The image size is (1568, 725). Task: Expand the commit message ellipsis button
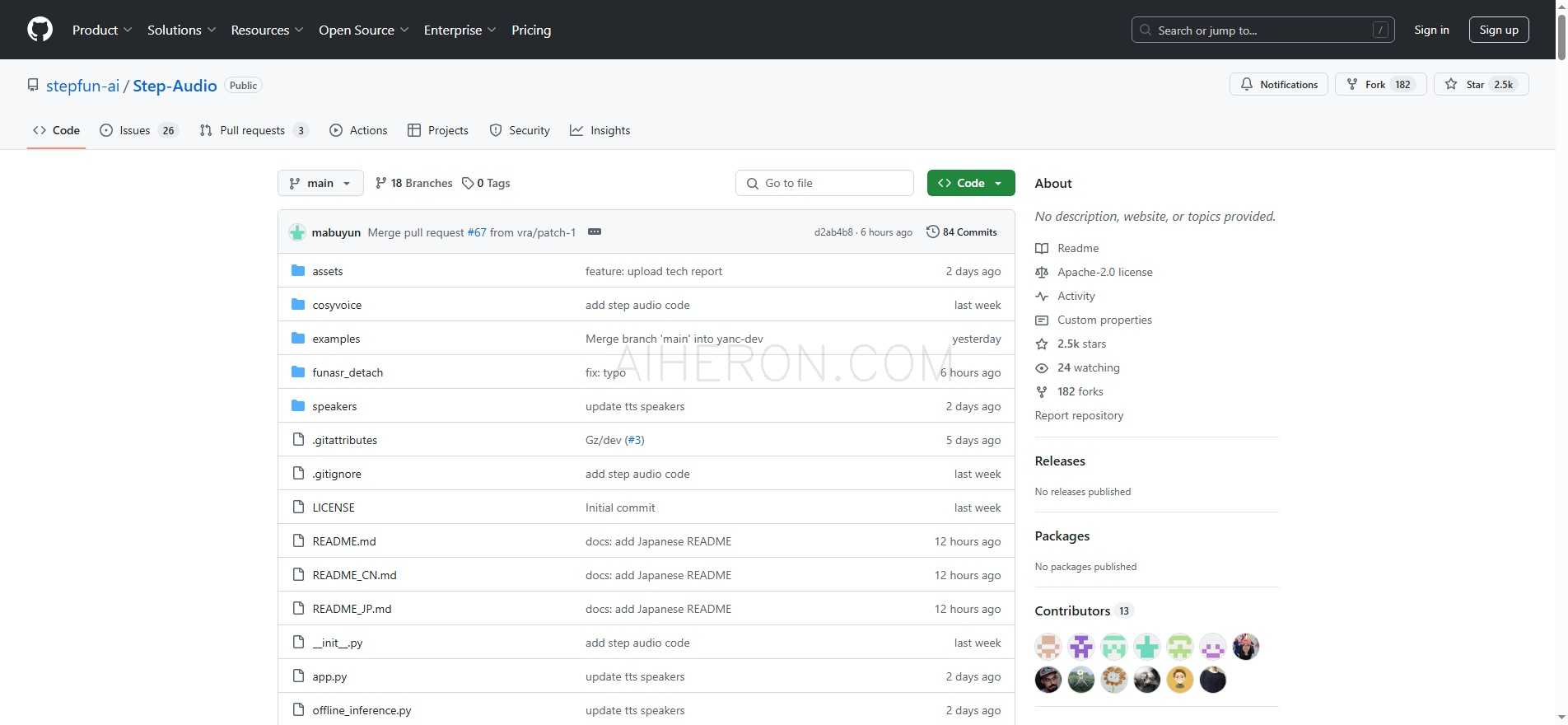pos(595,232)
